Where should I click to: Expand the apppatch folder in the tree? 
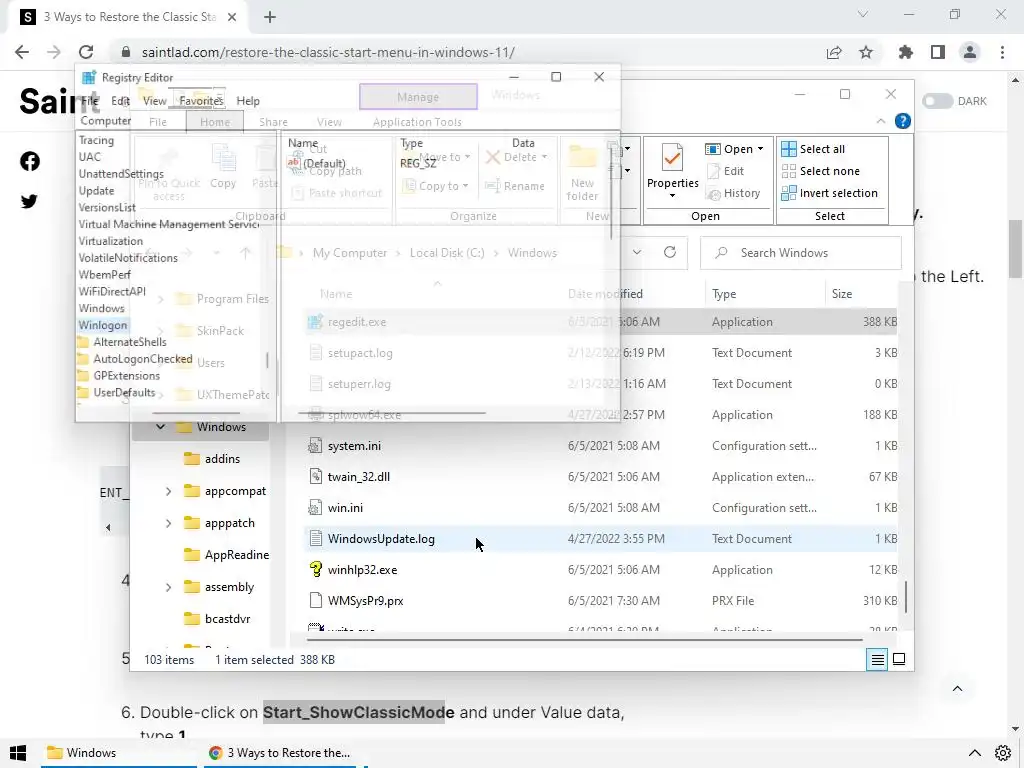(168, 523)
